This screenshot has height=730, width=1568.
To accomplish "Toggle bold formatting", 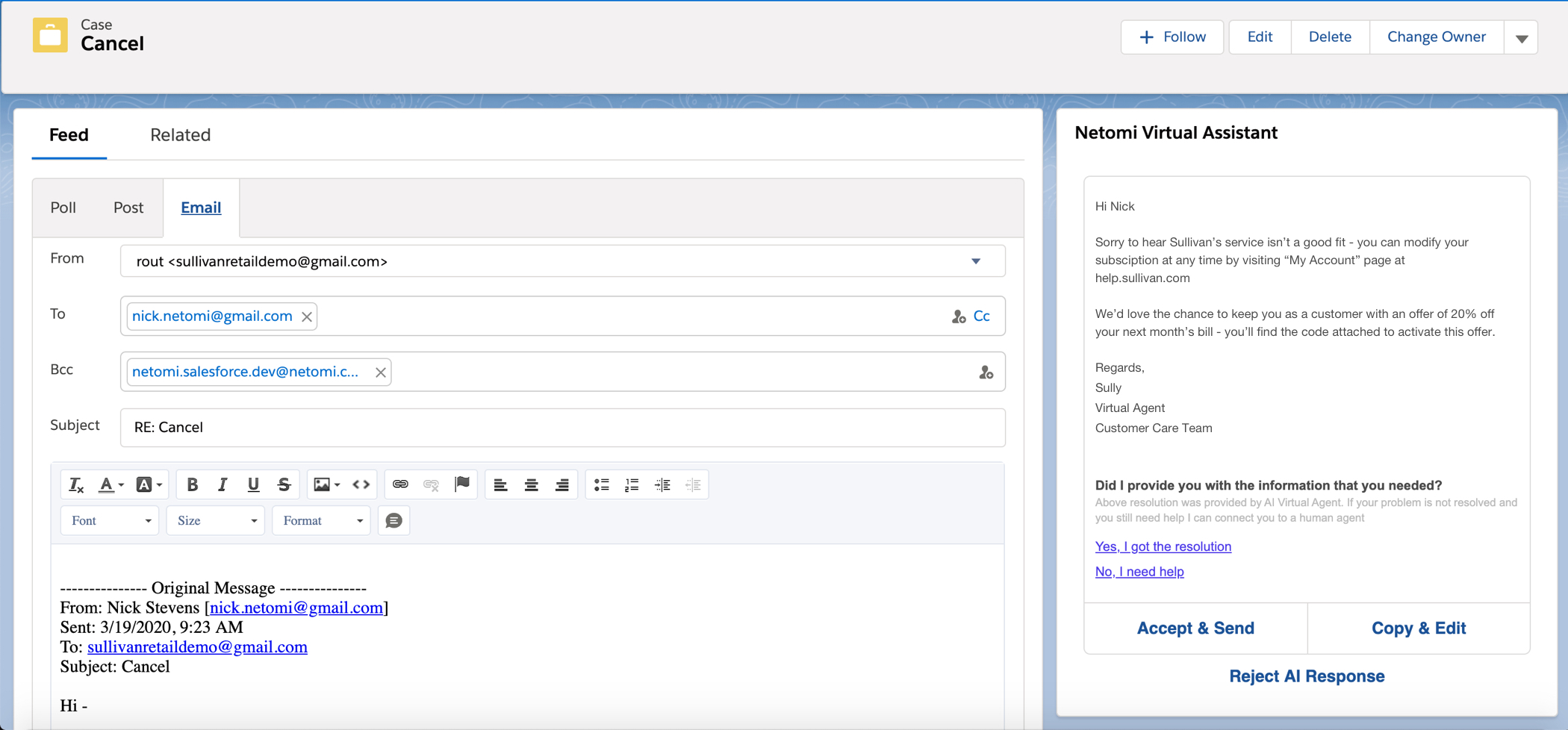I will pyautogui.click(x=192, y=485).
